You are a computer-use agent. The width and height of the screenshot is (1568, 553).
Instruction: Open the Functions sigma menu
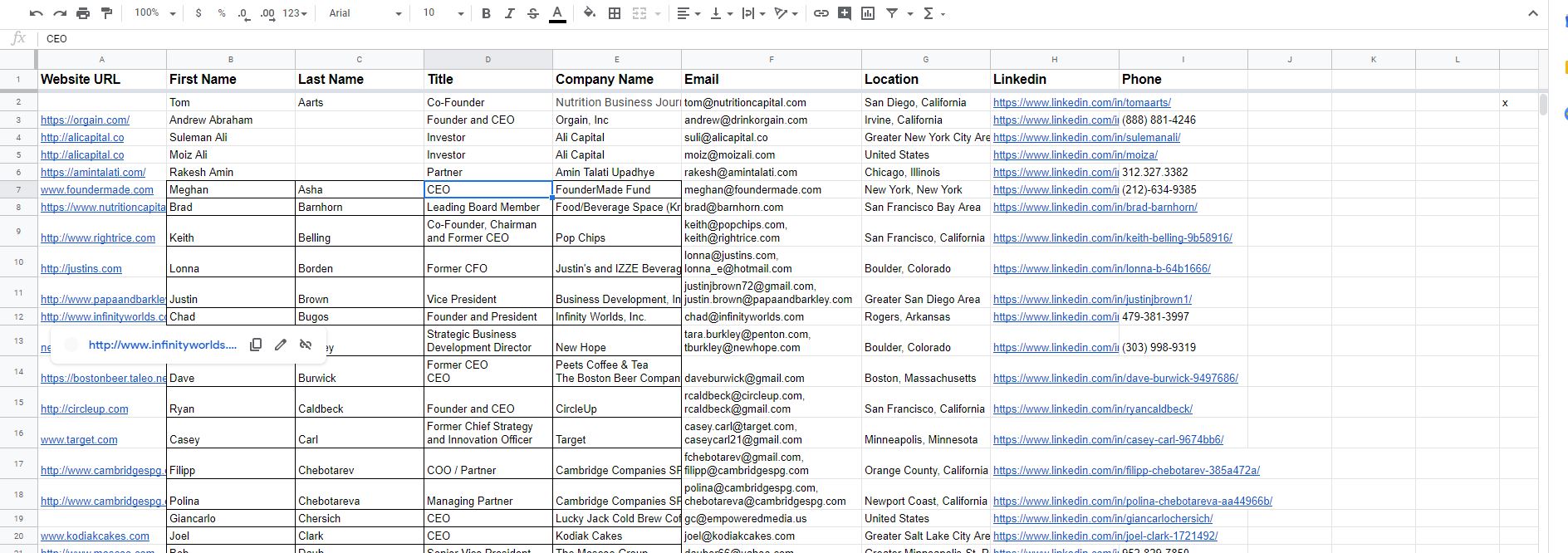click(x=933, y=13)
